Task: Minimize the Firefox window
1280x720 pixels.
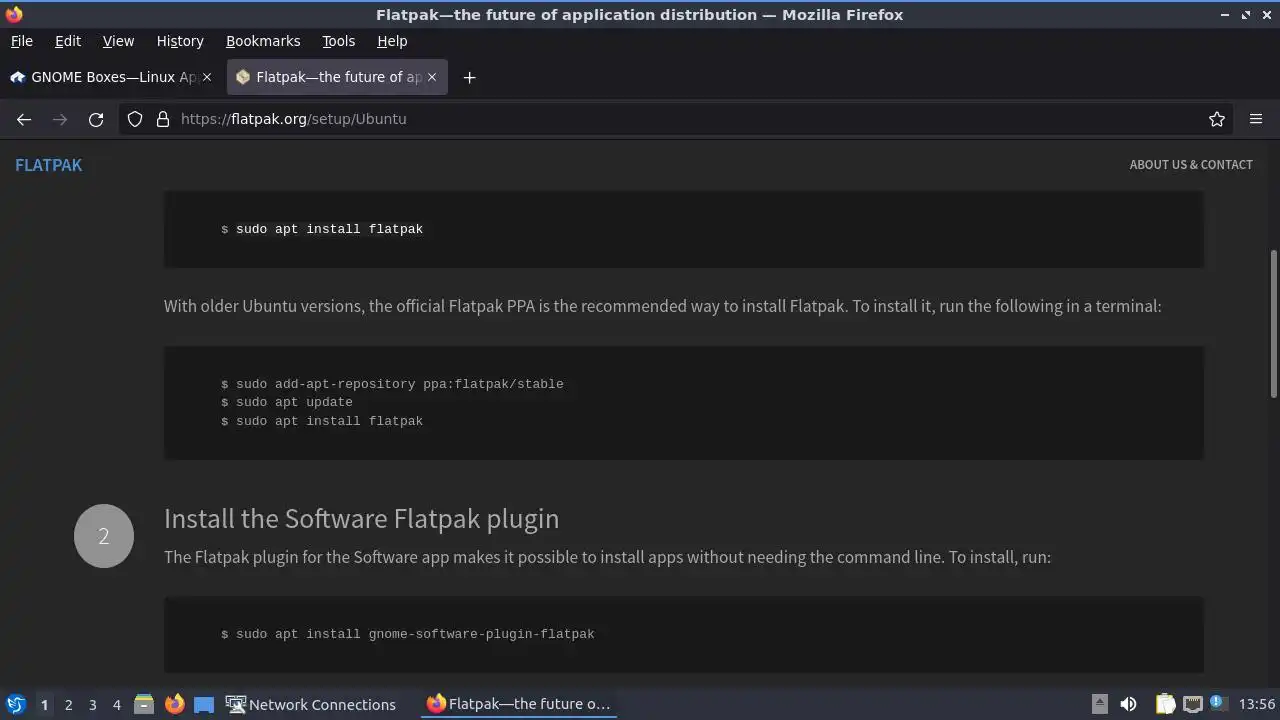Action: click(x=1225, y=15)
